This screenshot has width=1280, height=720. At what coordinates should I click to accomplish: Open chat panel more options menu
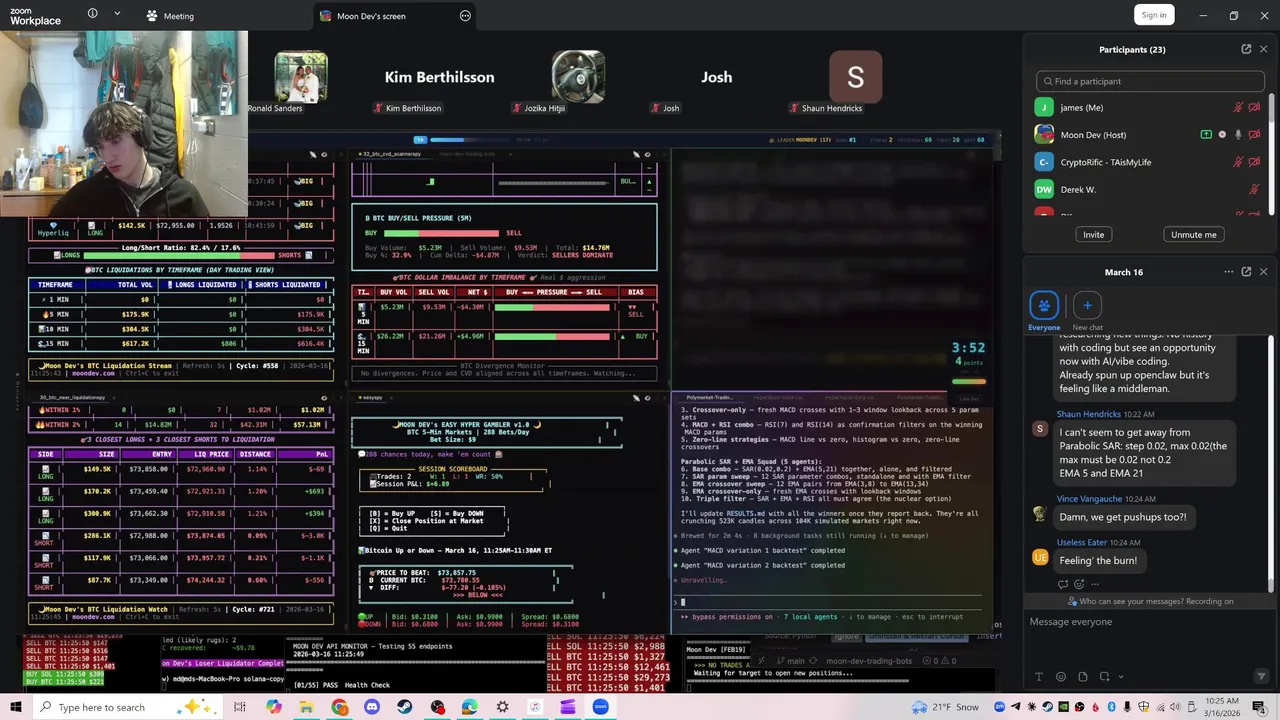[1229, 272]
